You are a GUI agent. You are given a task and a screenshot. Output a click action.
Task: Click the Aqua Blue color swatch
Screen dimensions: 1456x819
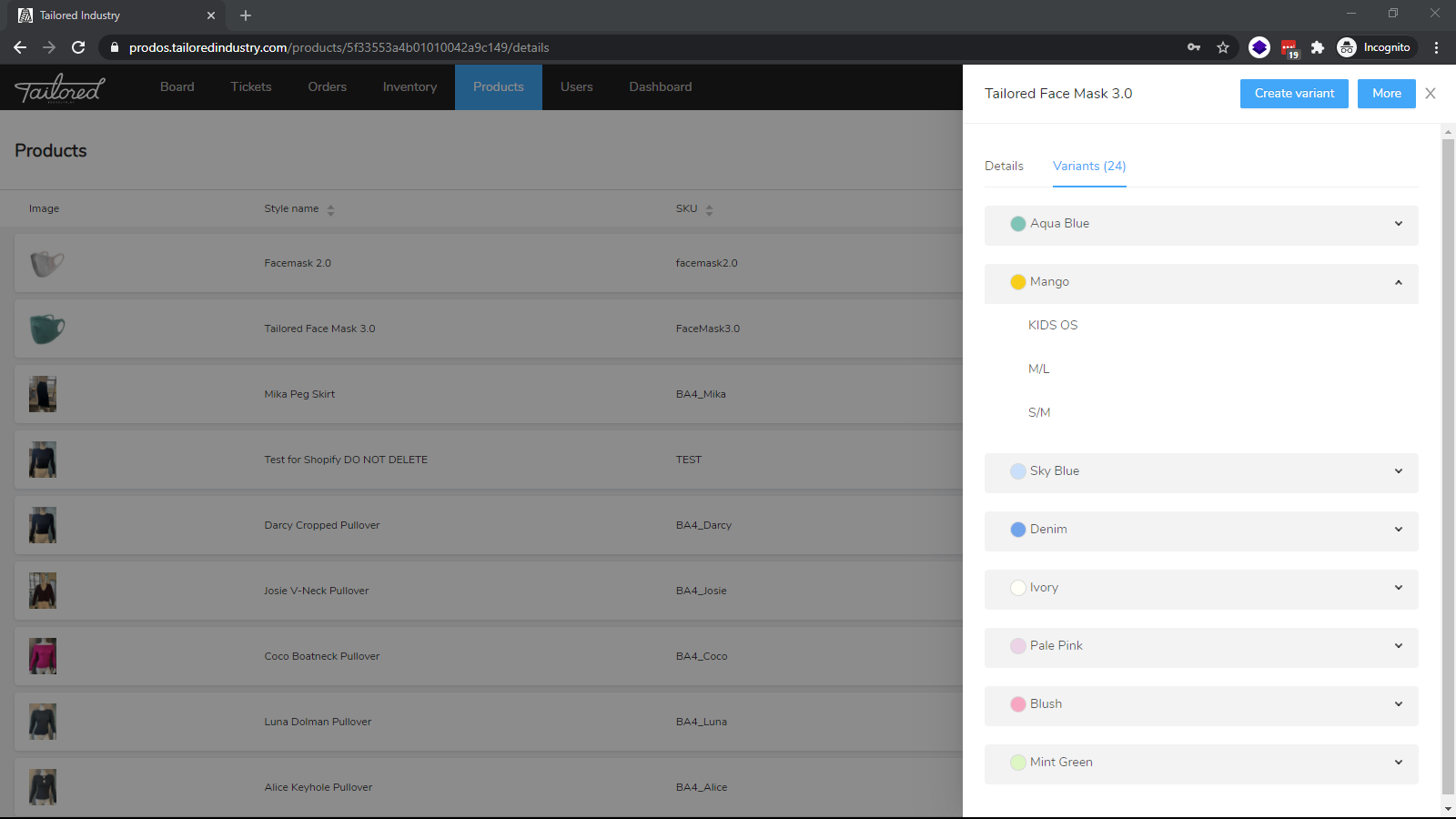click(1018, 224)
